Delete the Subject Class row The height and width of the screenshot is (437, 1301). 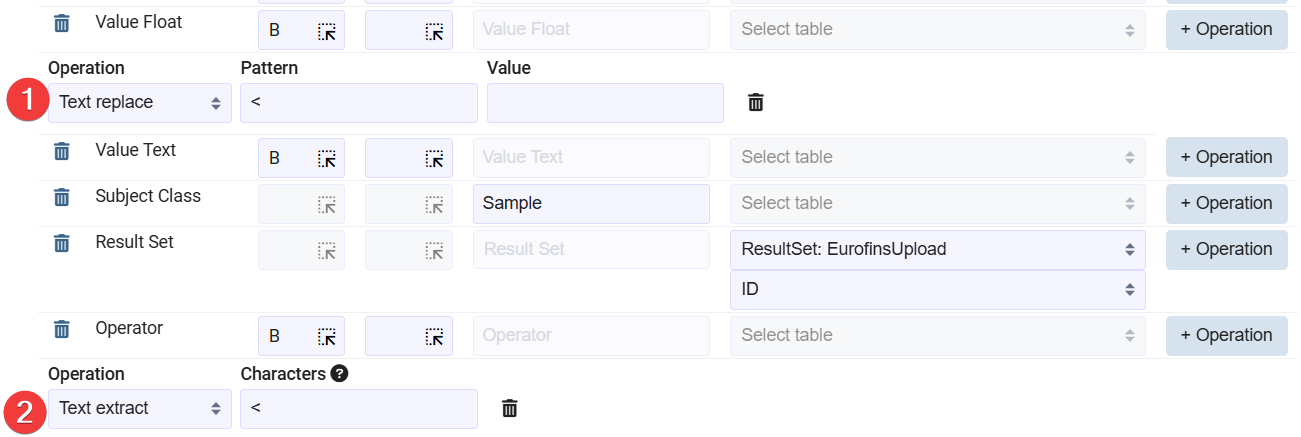(62, 197)
